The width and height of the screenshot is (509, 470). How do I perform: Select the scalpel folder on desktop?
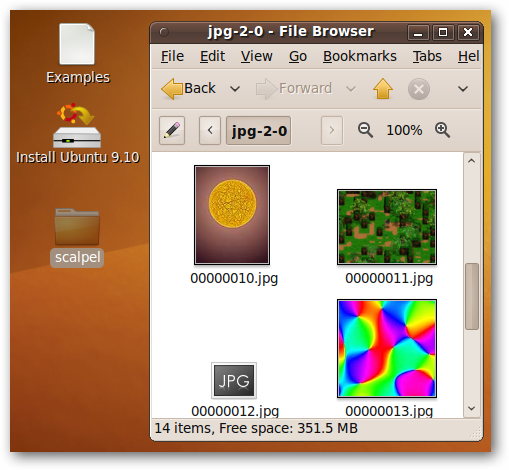[77, 227]
